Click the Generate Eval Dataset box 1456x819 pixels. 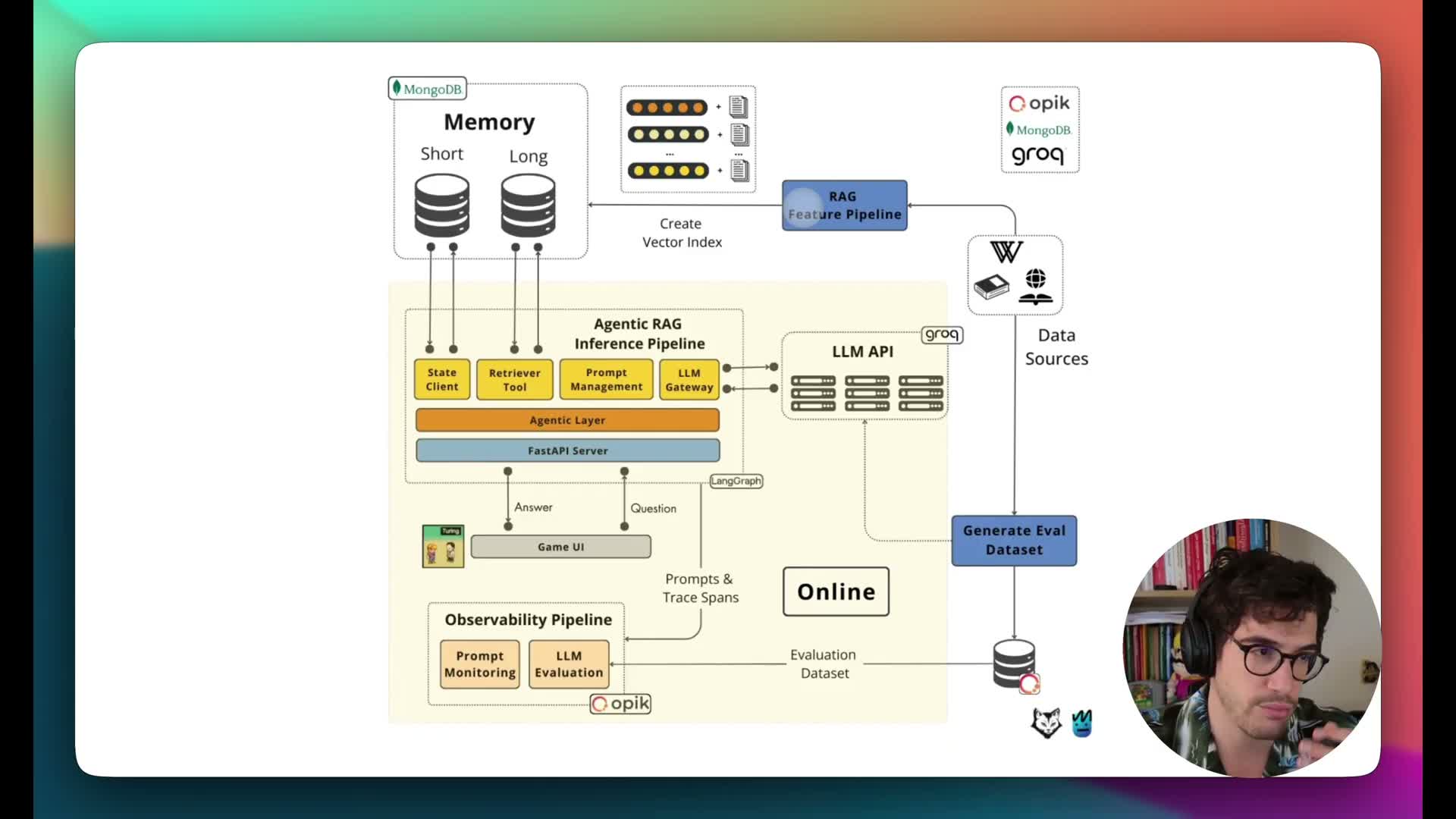tap(1014, 541)
